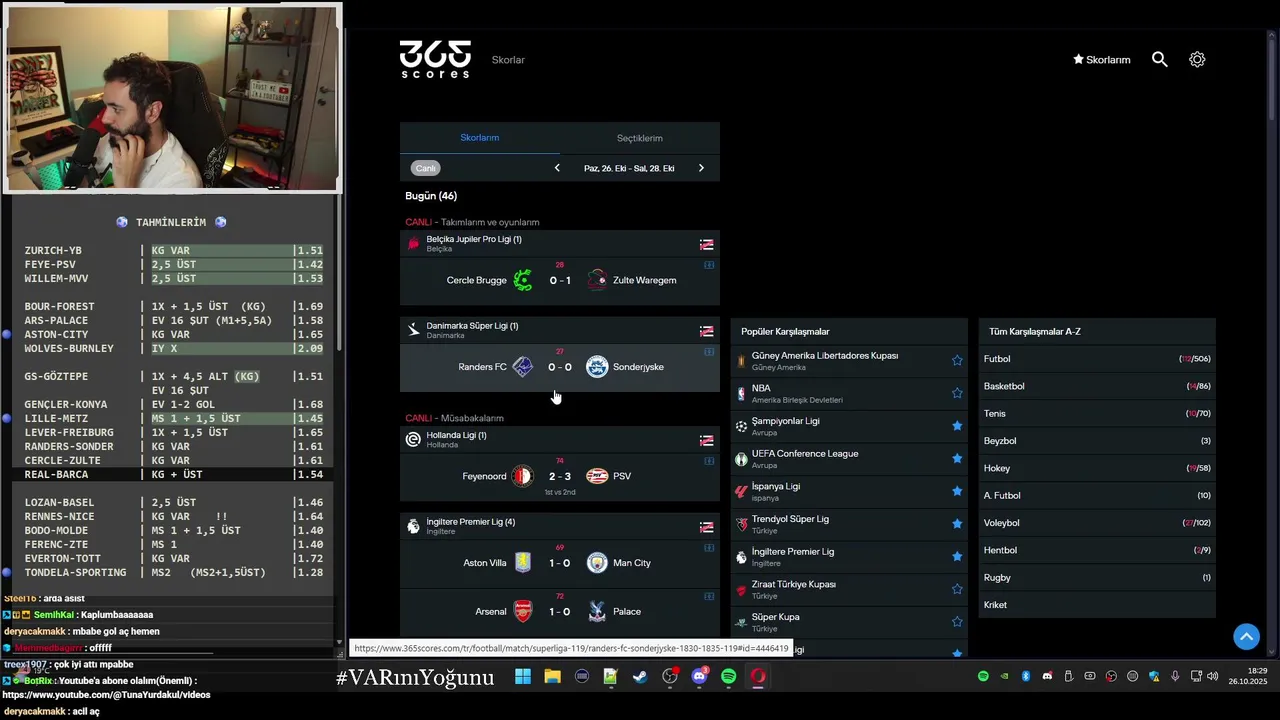Viewport: 1280px width, 720px height.
Task: Go to next date range arrow
Action: (x=701, y=168)
